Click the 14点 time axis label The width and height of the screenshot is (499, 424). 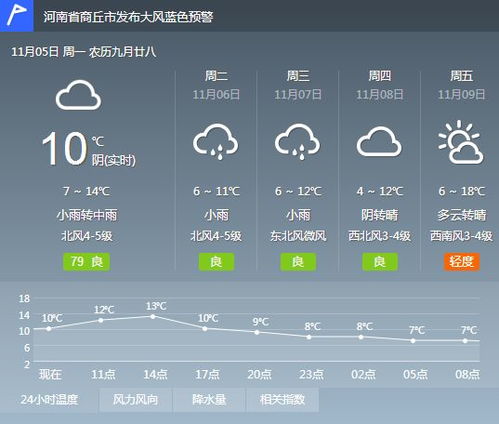click(155, 375)
